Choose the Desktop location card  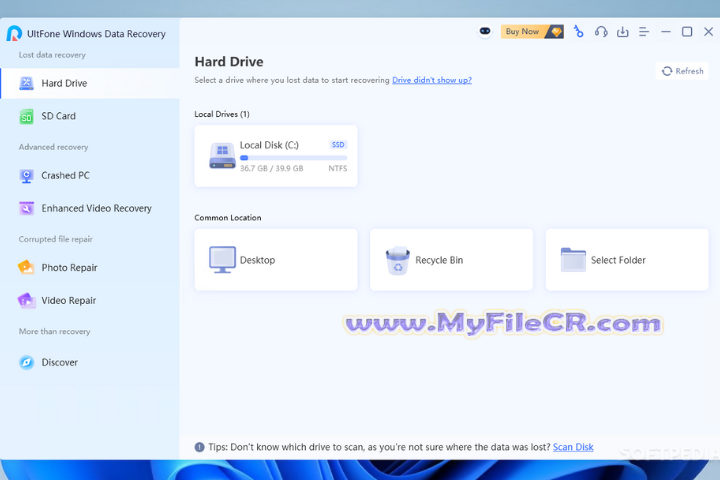click(x=276, y=260)
